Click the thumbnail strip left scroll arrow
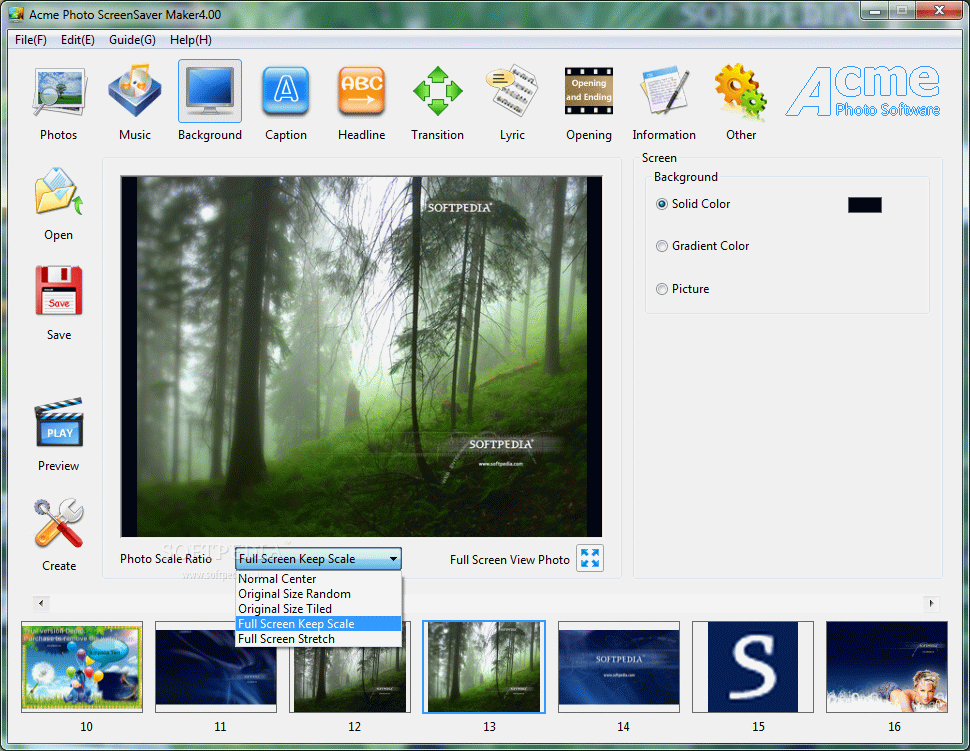970x751 pixels. coord(41,603)
